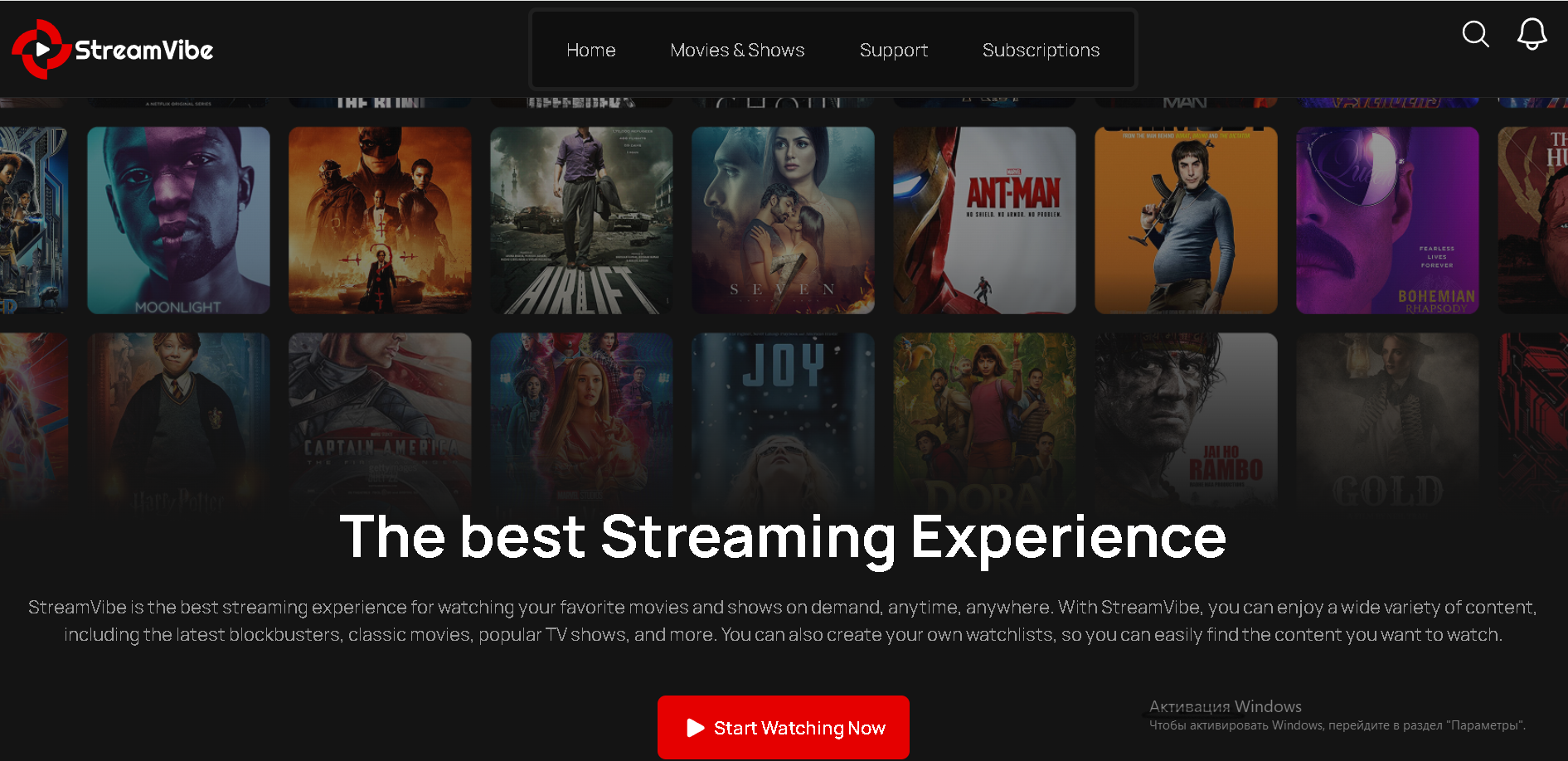This screenshot has height=761, width=1568.
Task: Go to the Home menu item
Action: 591,50
